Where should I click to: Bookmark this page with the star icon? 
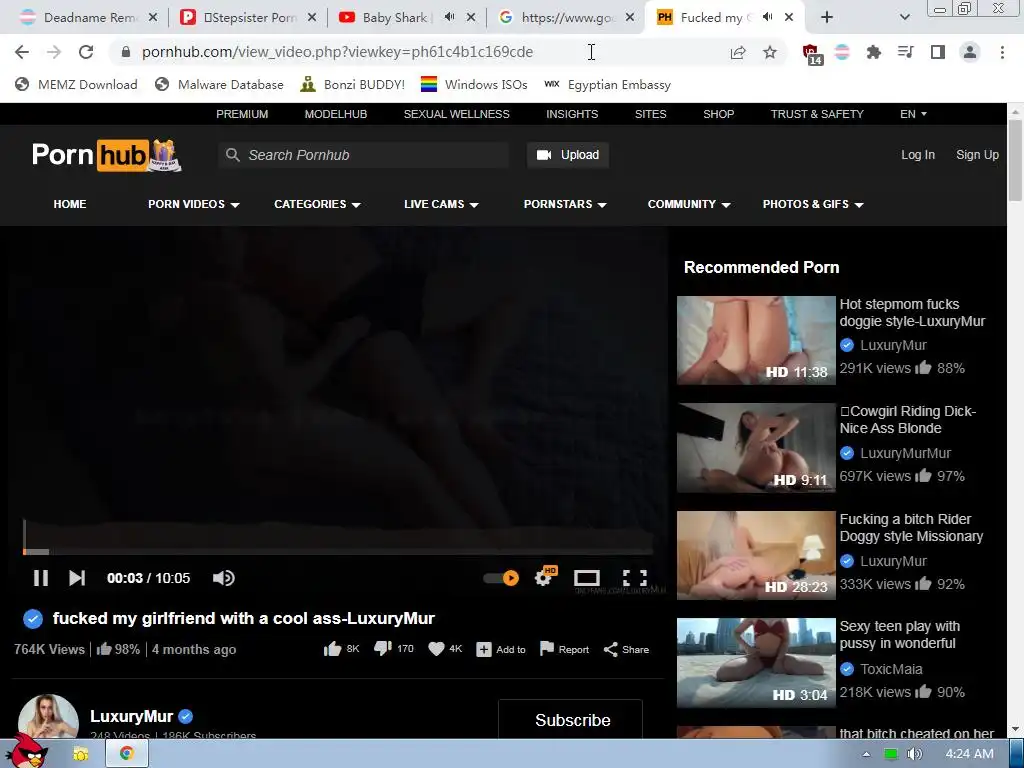click(770, 52)
